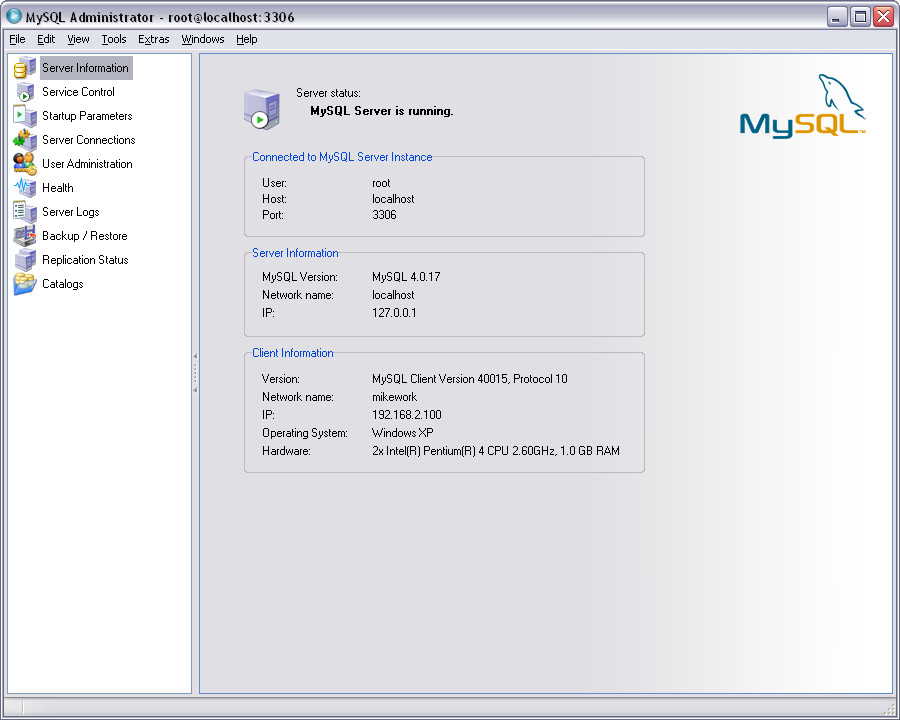Viewport: 900px width, 720px height.
Task: Go to Service Control section
Action: [x=78, y=92]
